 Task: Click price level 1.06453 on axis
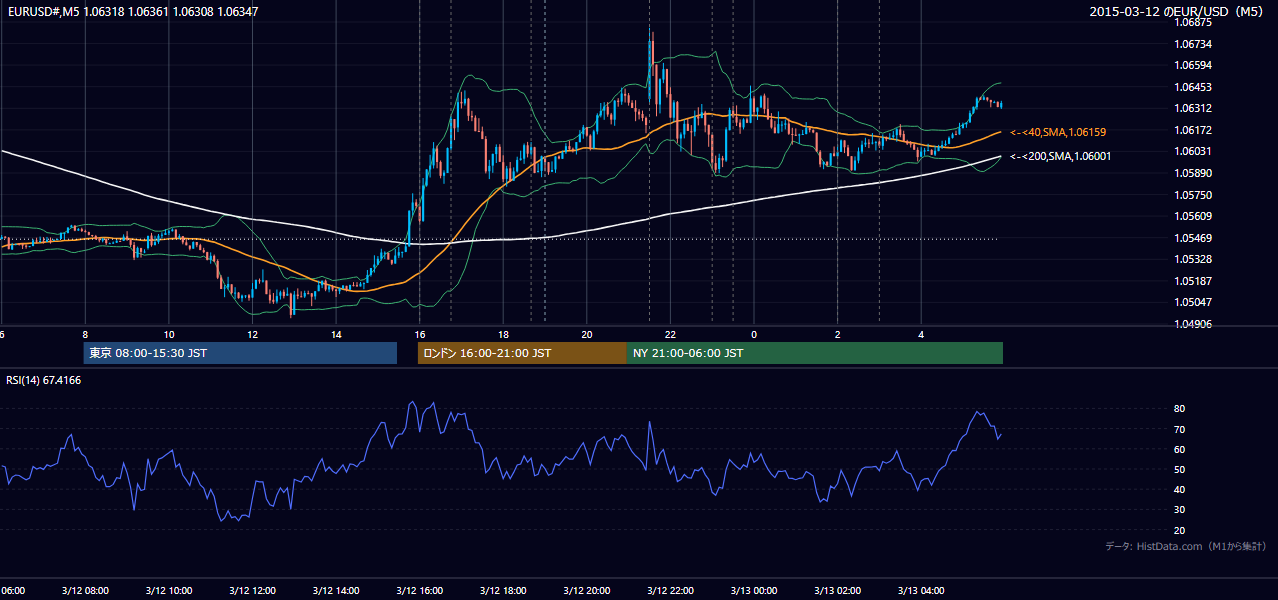[1193, 87]
